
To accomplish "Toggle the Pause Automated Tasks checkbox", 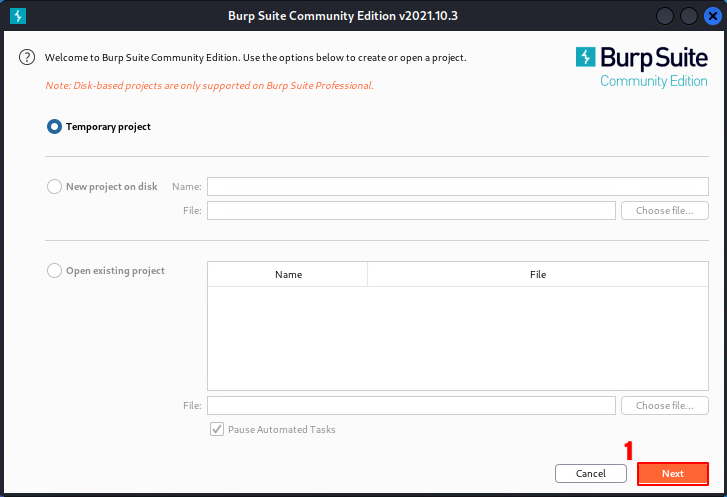I will pos(216,429).
